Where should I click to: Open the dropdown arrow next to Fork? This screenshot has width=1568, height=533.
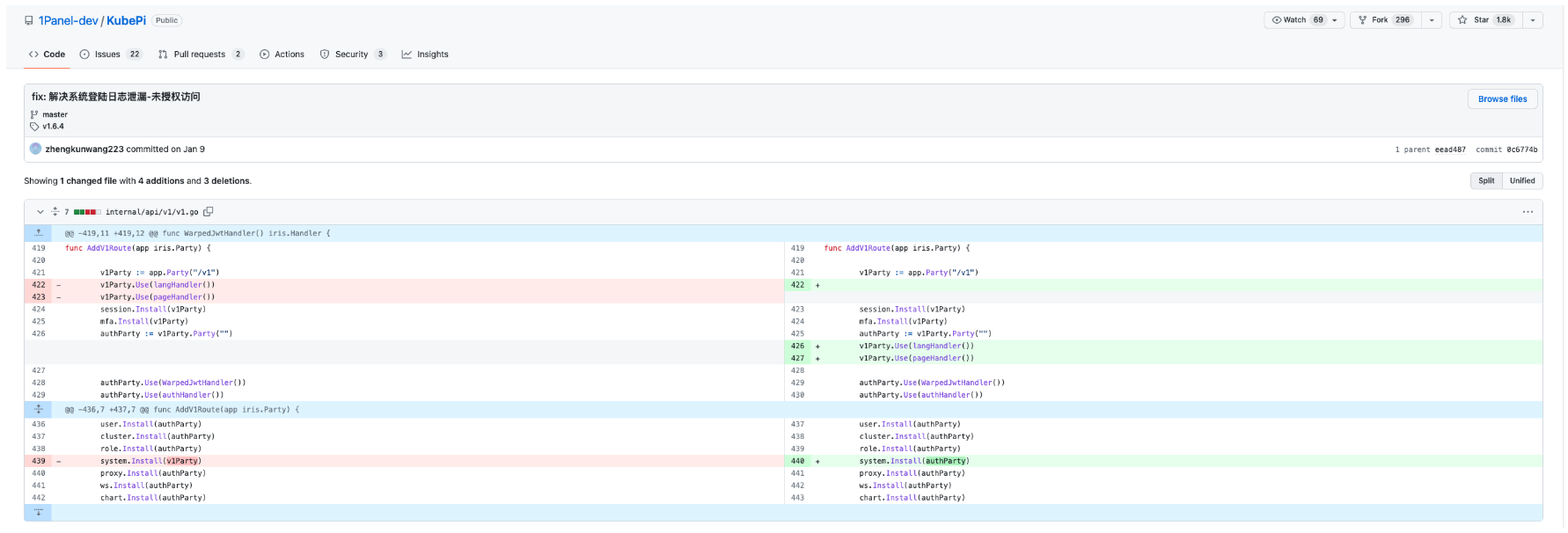point(1432,20)
